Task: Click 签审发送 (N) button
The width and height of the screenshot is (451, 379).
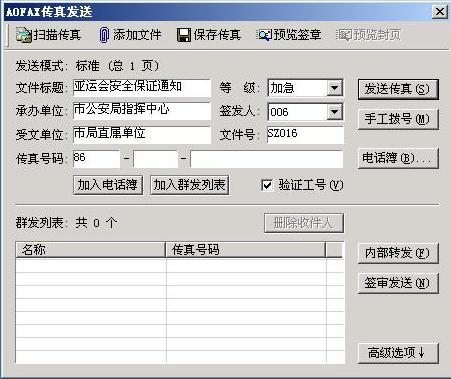Action: coord(398,283)
